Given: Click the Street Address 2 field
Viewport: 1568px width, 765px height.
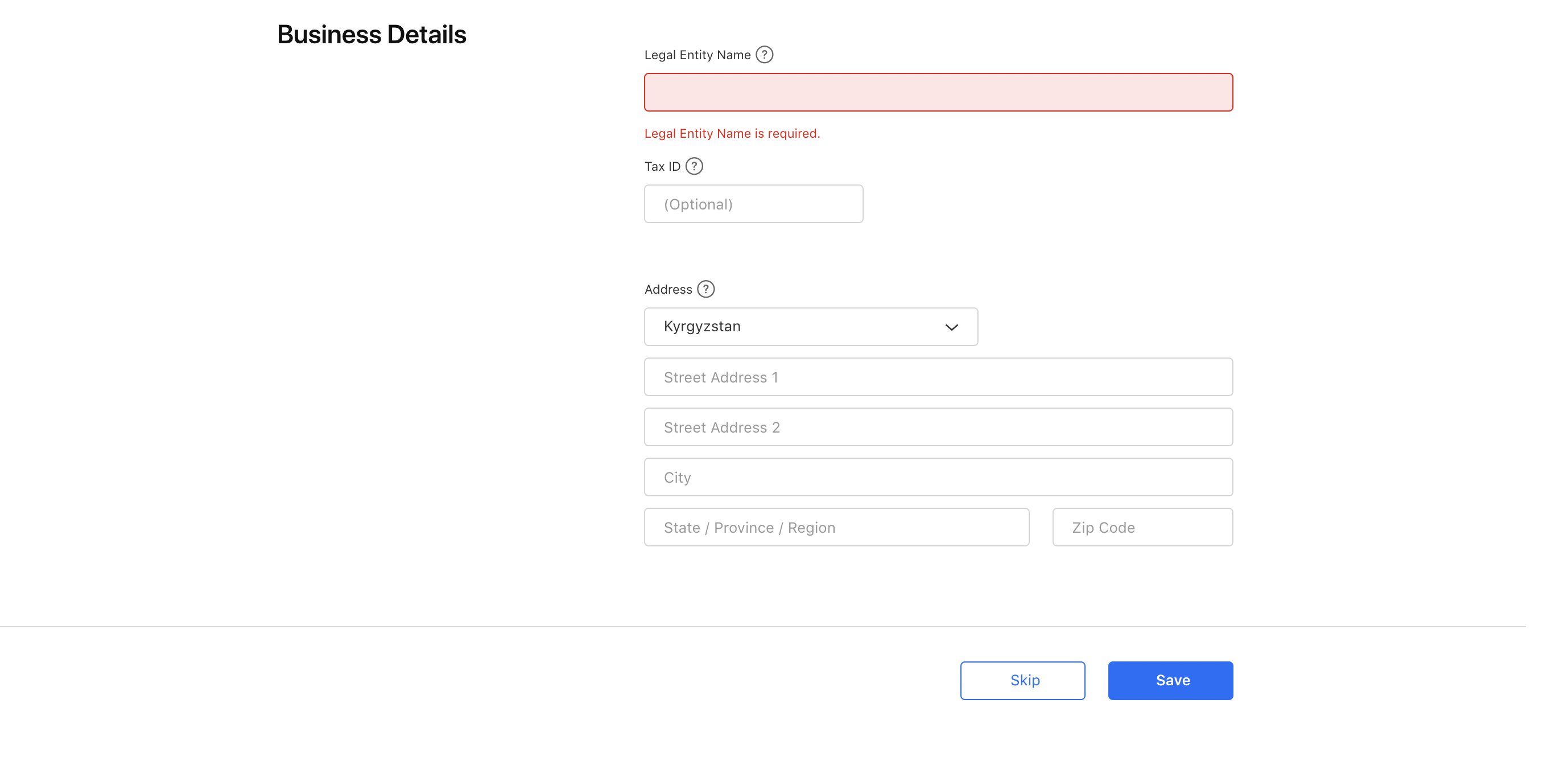Looking at the screenshot, I should pos(938,427).
